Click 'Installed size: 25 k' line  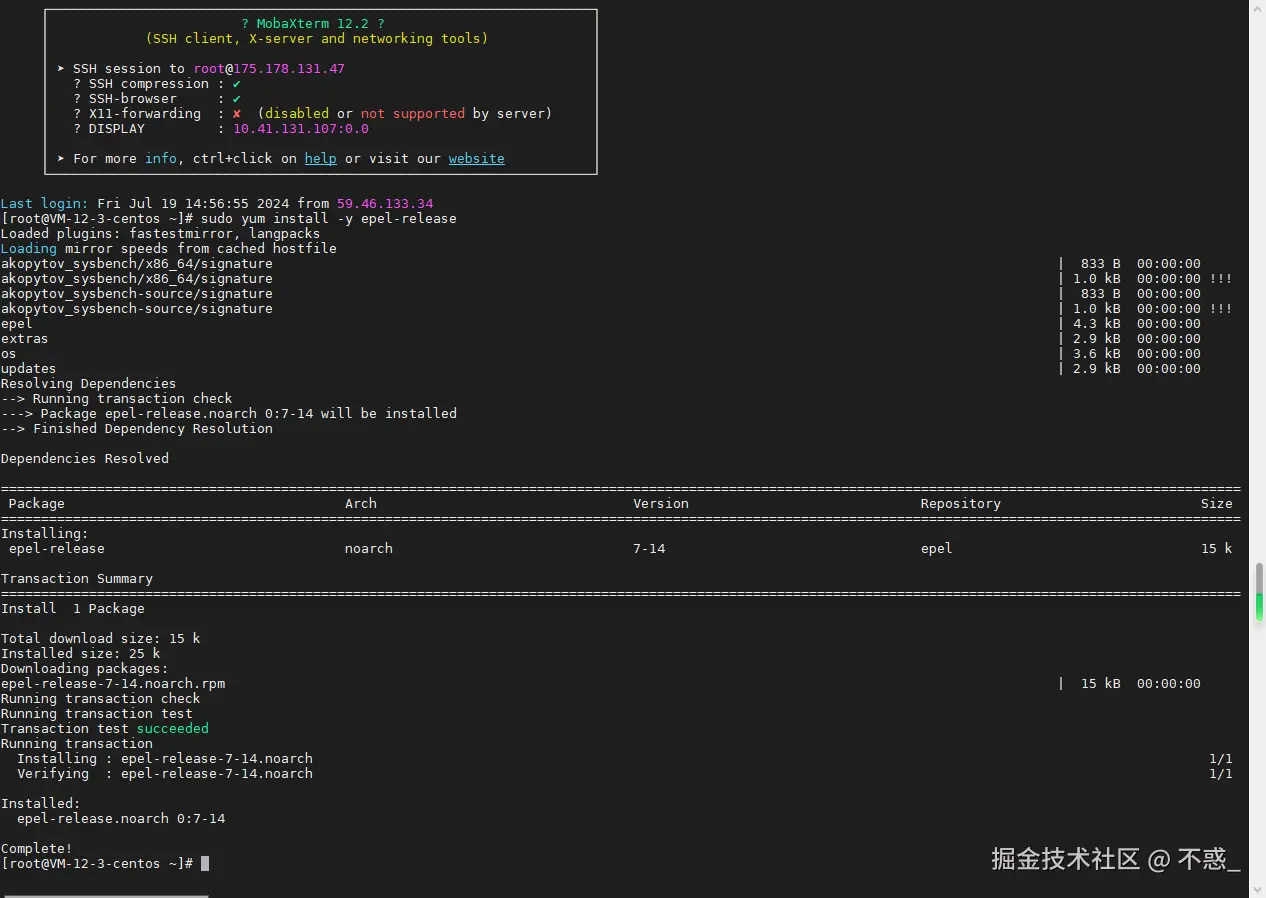81,653
